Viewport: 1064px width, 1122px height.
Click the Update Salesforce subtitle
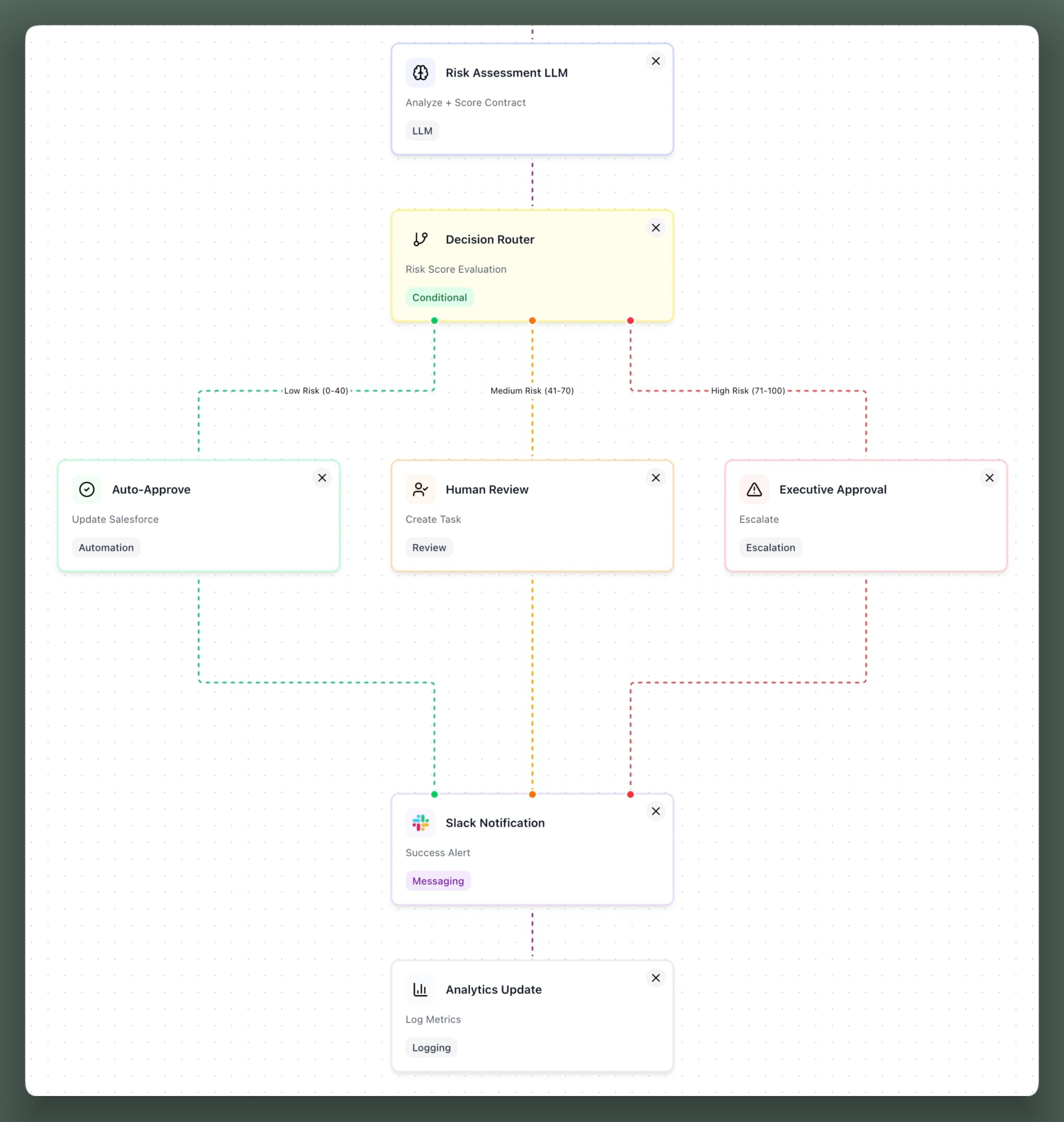tap(115, 519)
